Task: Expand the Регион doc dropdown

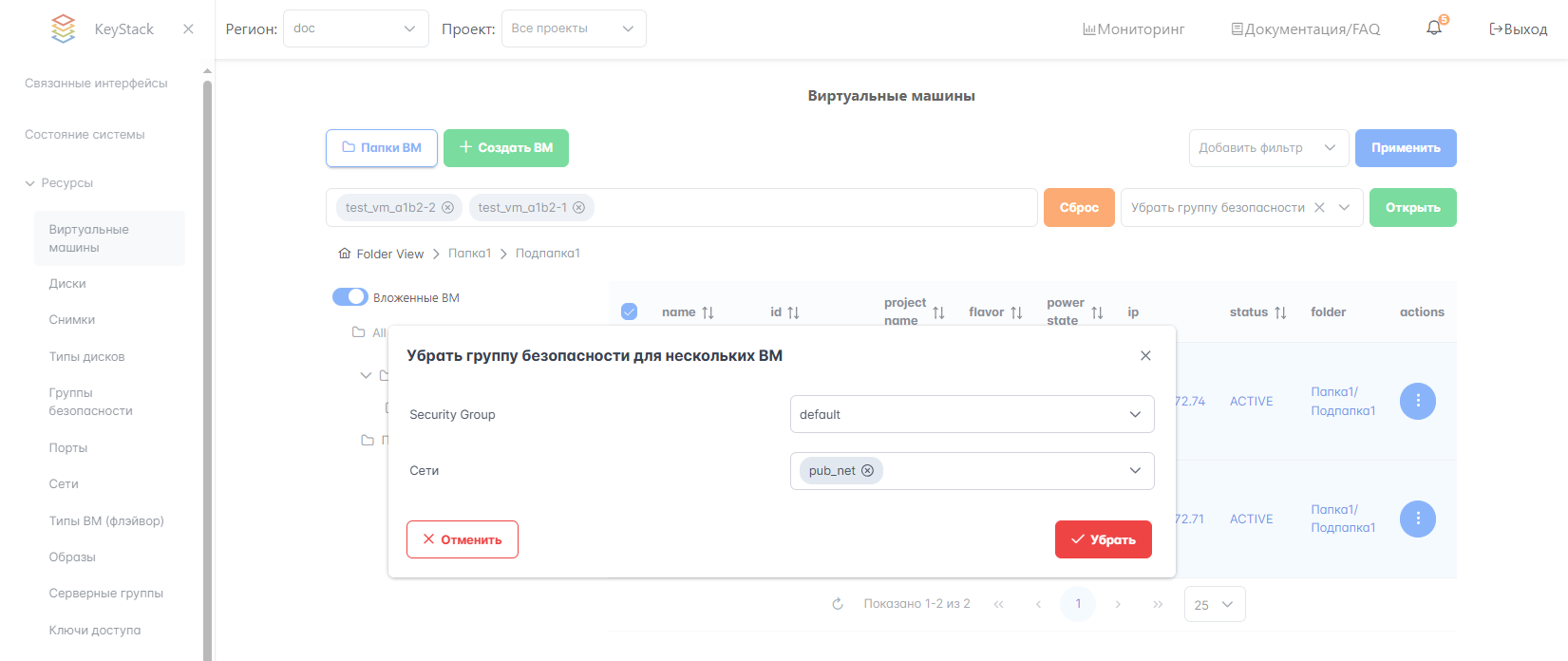Action: [x=355, y=28]
